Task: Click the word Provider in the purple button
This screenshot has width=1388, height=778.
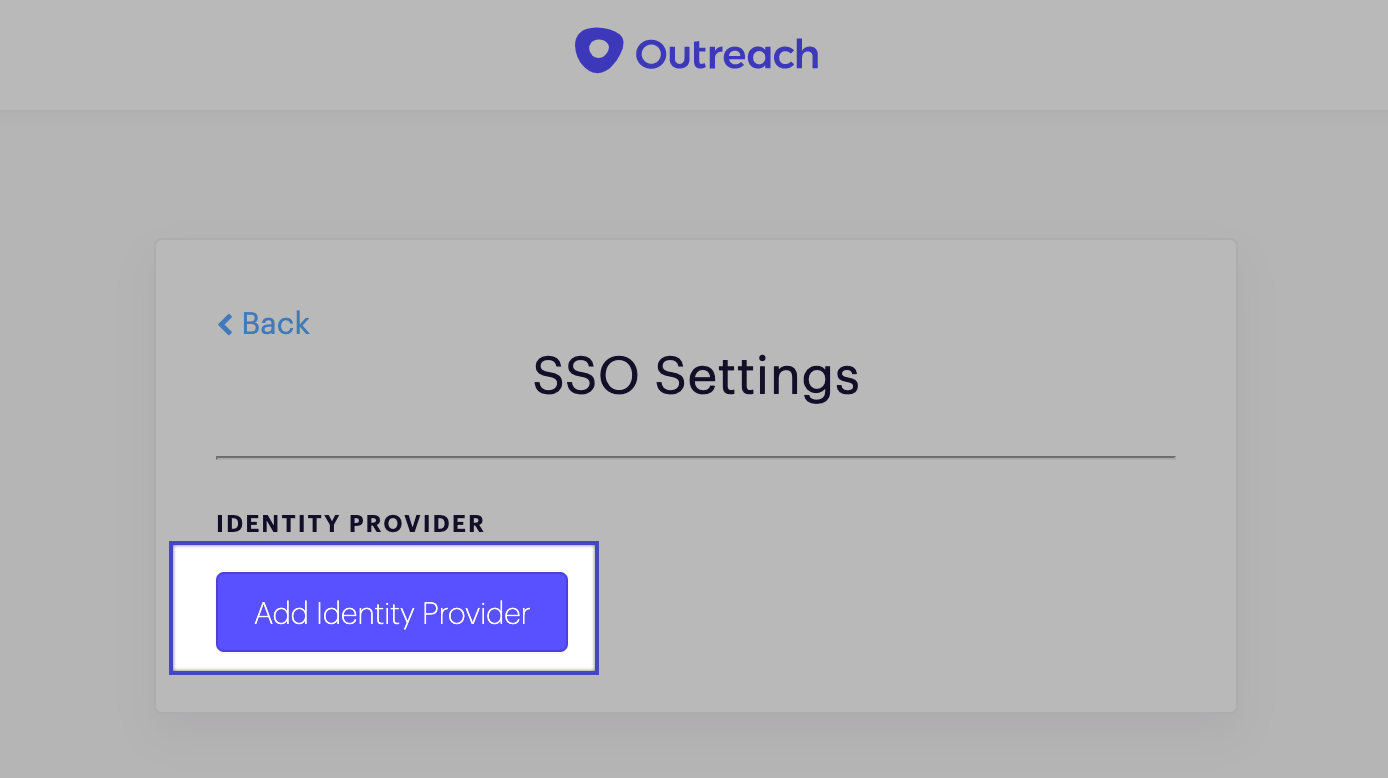Action: [476, 613]
